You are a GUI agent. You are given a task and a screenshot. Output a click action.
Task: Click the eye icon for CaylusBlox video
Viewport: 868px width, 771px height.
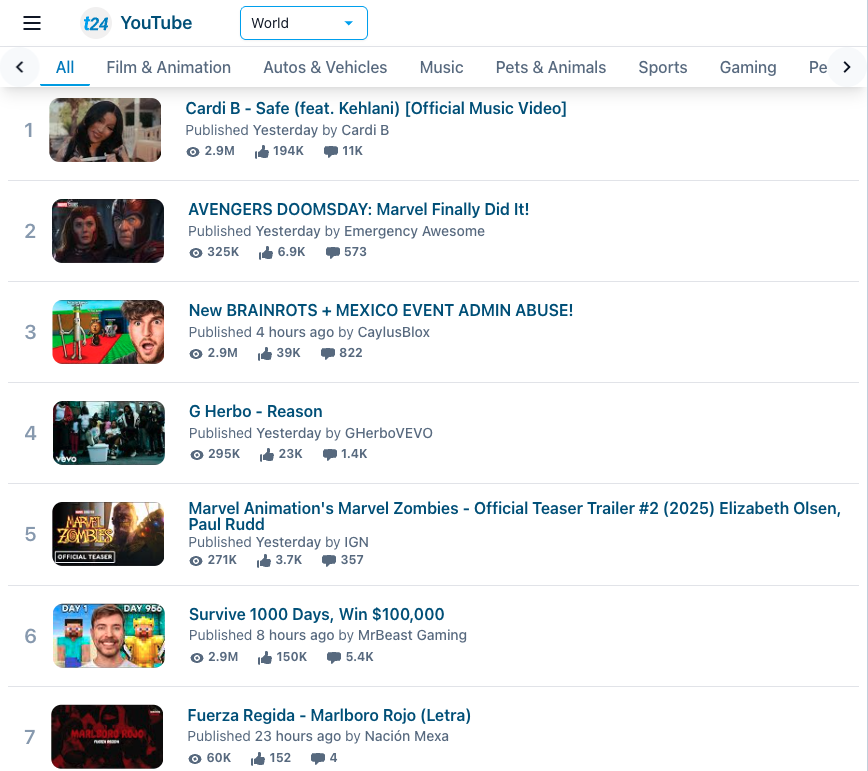coord(196,354)
